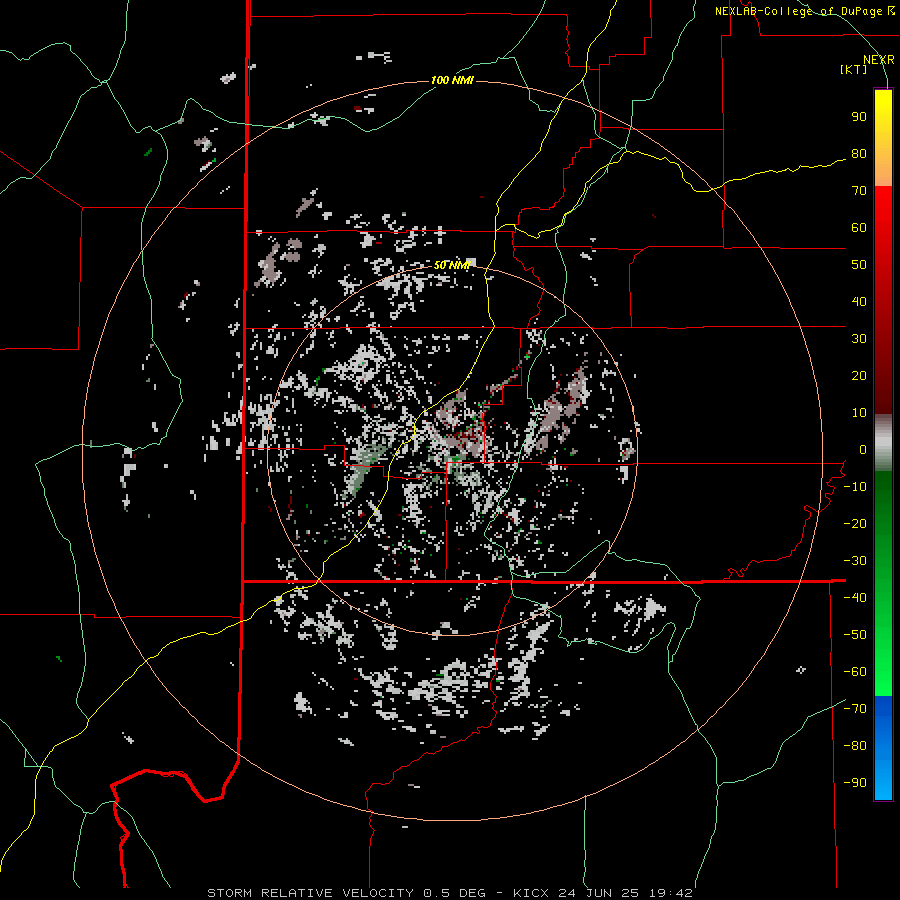Click the 10 value on the color scale
The image size is (900, 900).
click(859, 413)
